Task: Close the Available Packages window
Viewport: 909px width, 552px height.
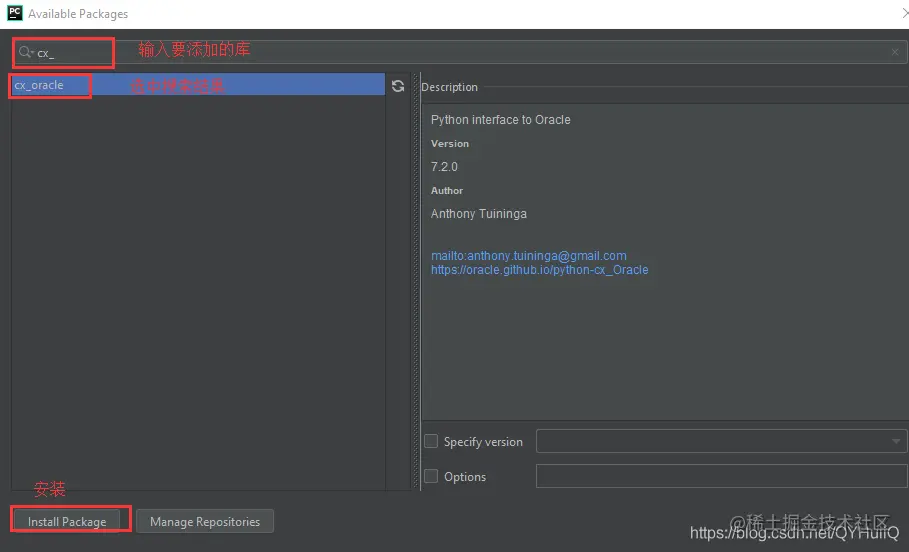Action: 904,13
